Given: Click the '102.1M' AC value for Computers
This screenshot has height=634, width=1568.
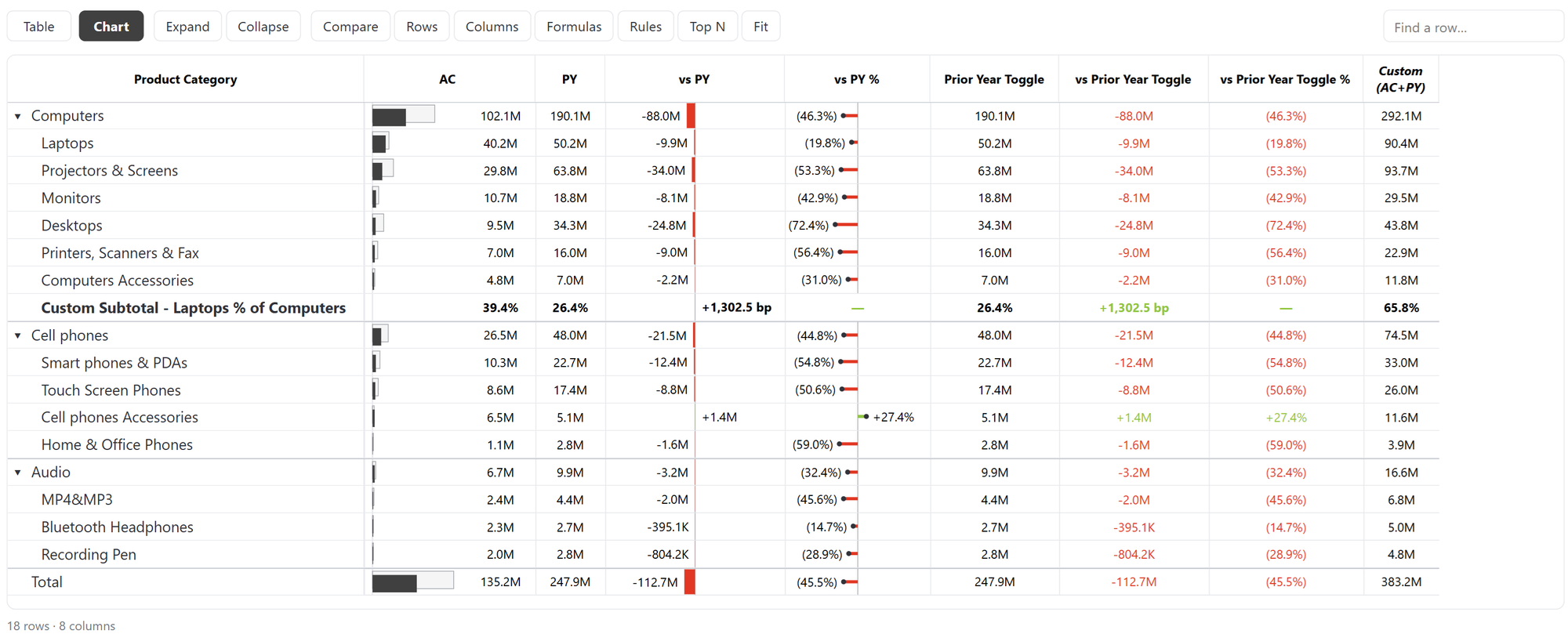Looking at the screenshot, I should [500, 116].
